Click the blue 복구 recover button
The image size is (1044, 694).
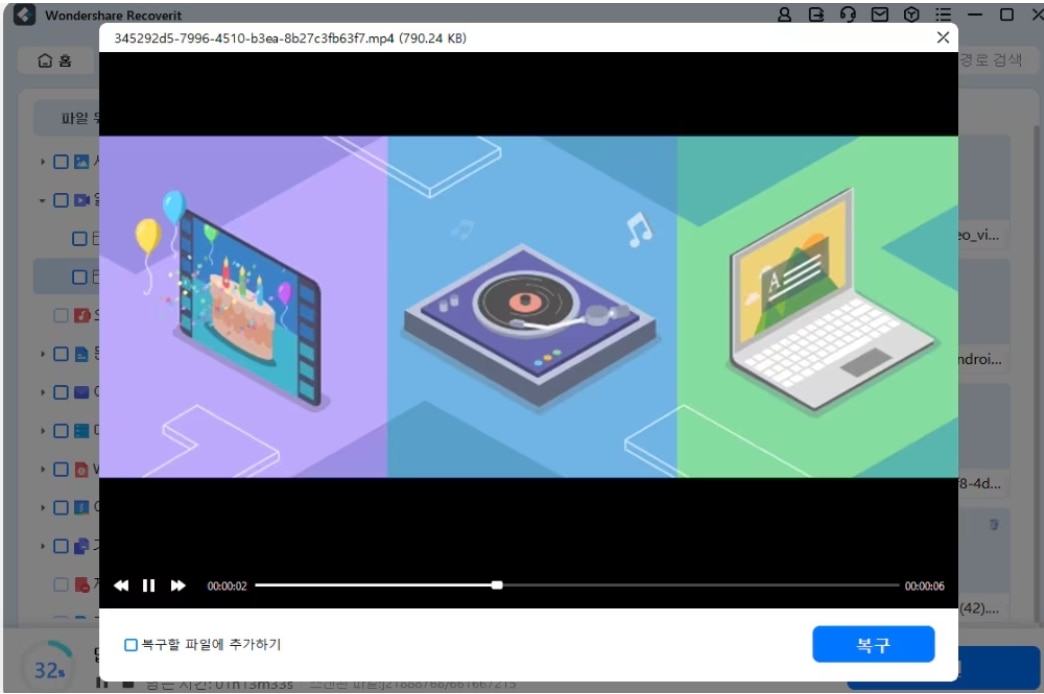(873, 644)
